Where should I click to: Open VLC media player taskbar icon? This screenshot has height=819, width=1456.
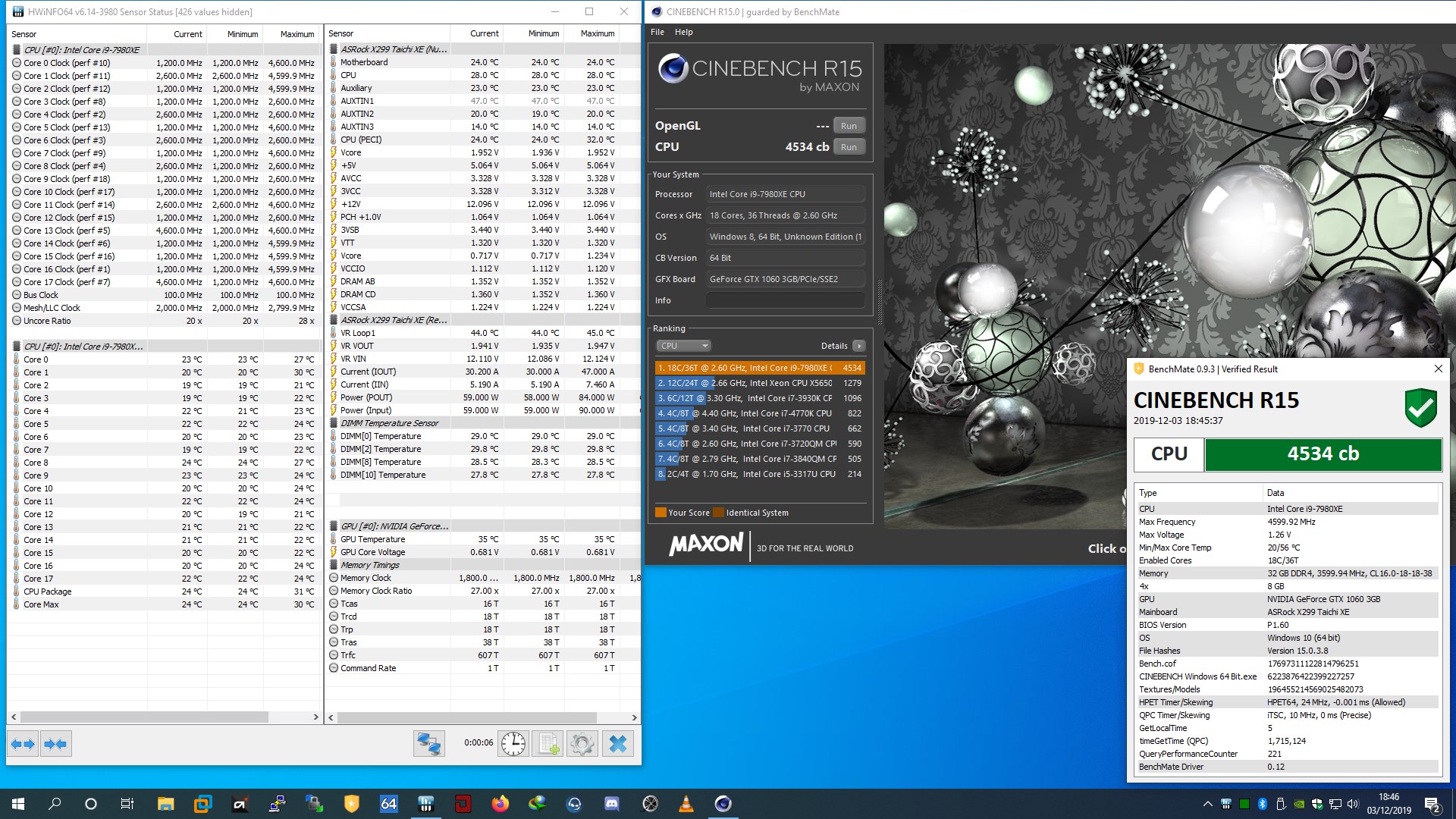(686, 804)
